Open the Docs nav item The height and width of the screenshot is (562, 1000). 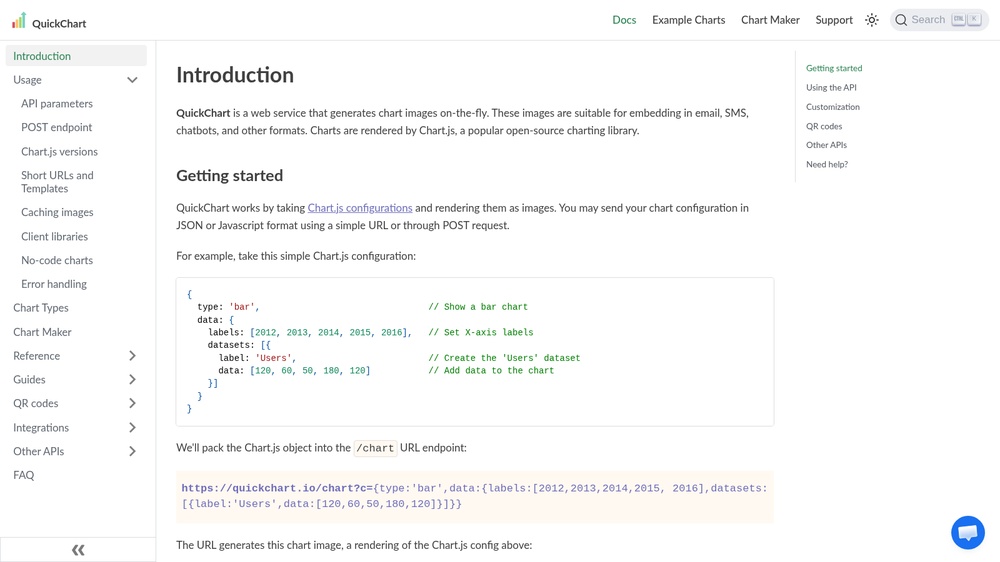point(624,20)
